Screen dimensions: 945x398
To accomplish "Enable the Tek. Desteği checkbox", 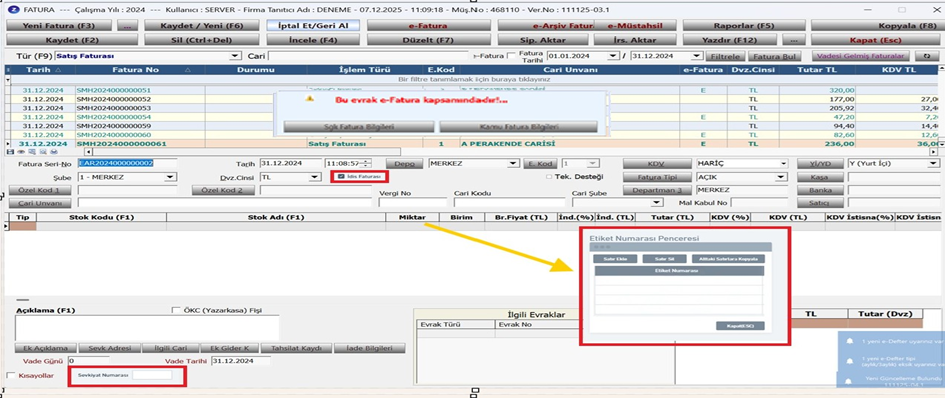I will 548,177.
